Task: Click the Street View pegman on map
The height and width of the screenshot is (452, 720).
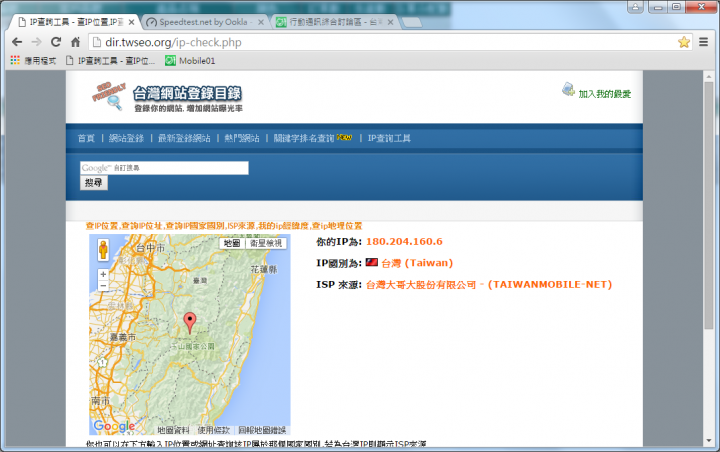Action: click(x=103, y=250)
